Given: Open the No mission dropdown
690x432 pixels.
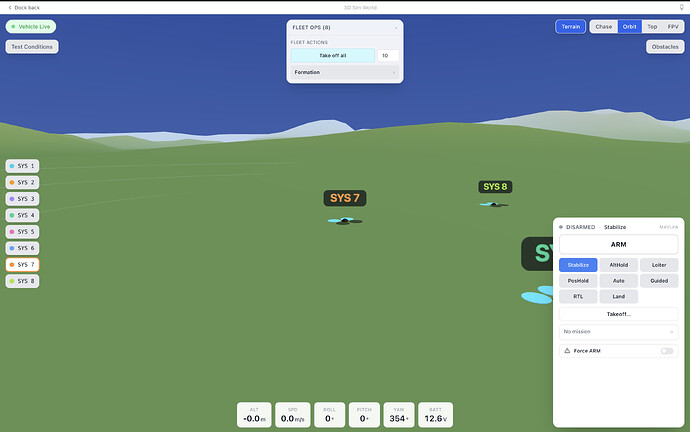Looking at the screenshot, I should pos(618,332).
